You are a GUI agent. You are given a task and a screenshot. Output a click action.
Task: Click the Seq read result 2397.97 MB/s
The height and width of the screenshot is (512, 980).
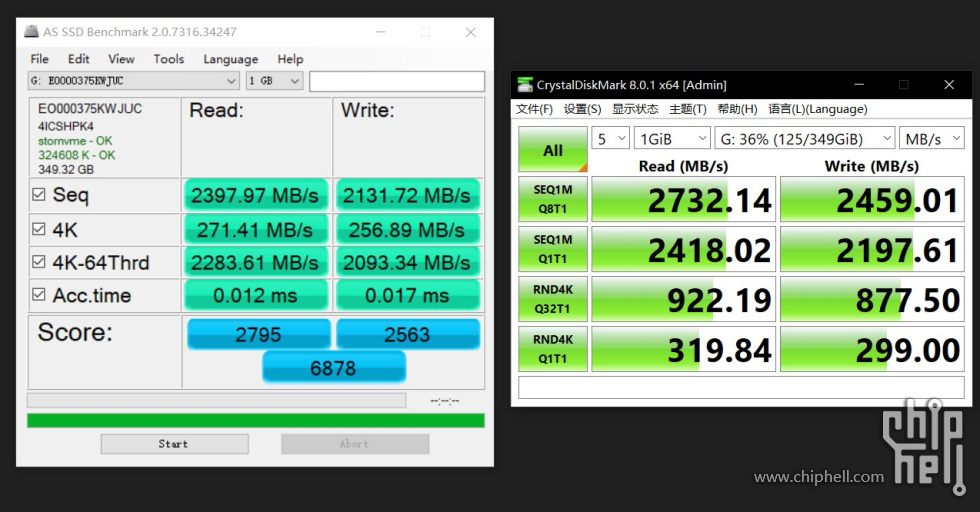(255, 195)
